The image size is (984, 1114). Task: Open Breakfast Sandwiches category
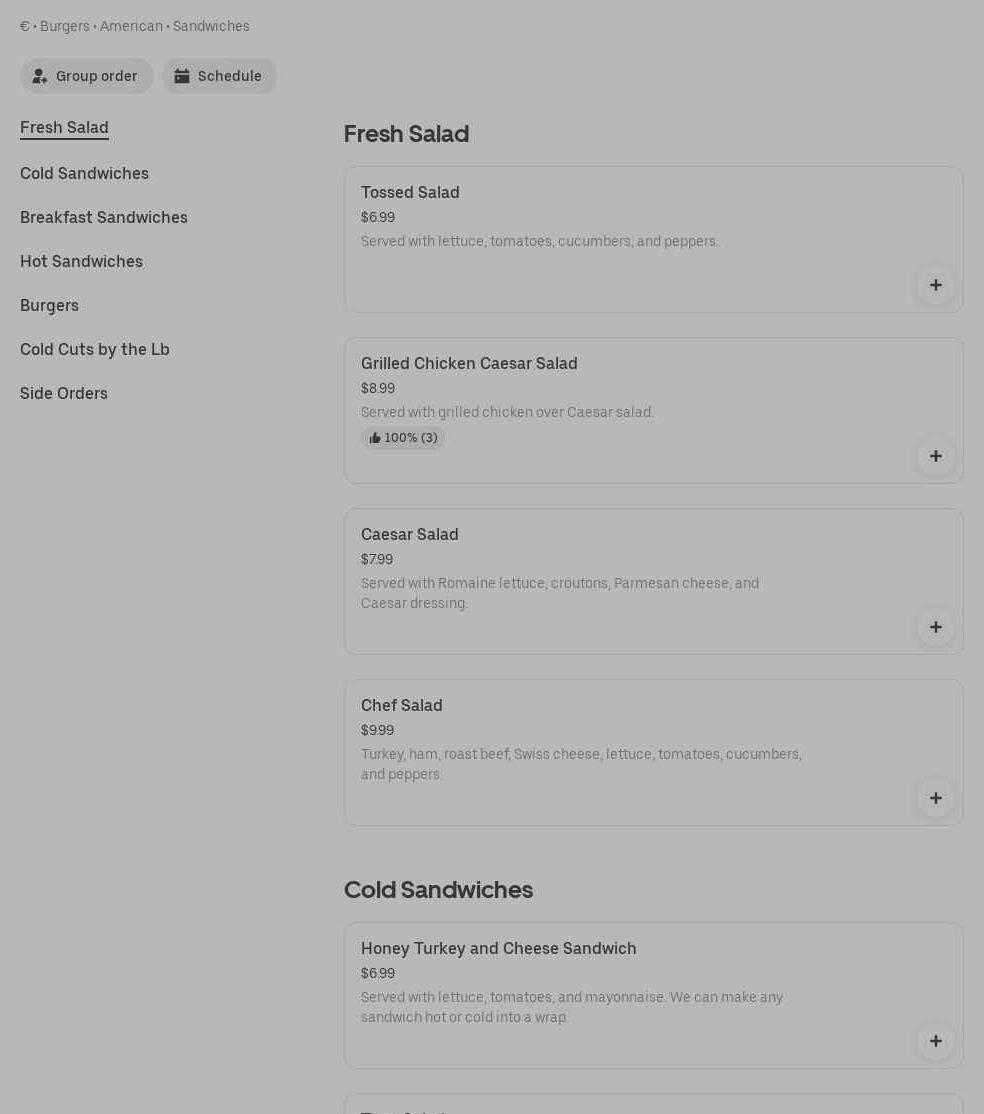(104, 217)
